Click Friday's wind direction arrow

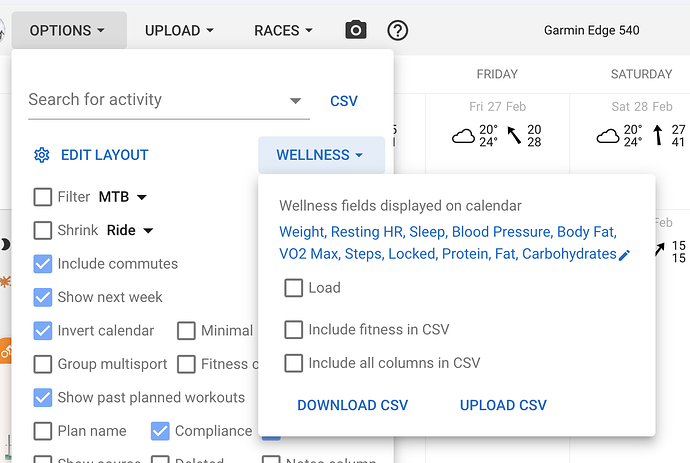(x=513, y=135)
